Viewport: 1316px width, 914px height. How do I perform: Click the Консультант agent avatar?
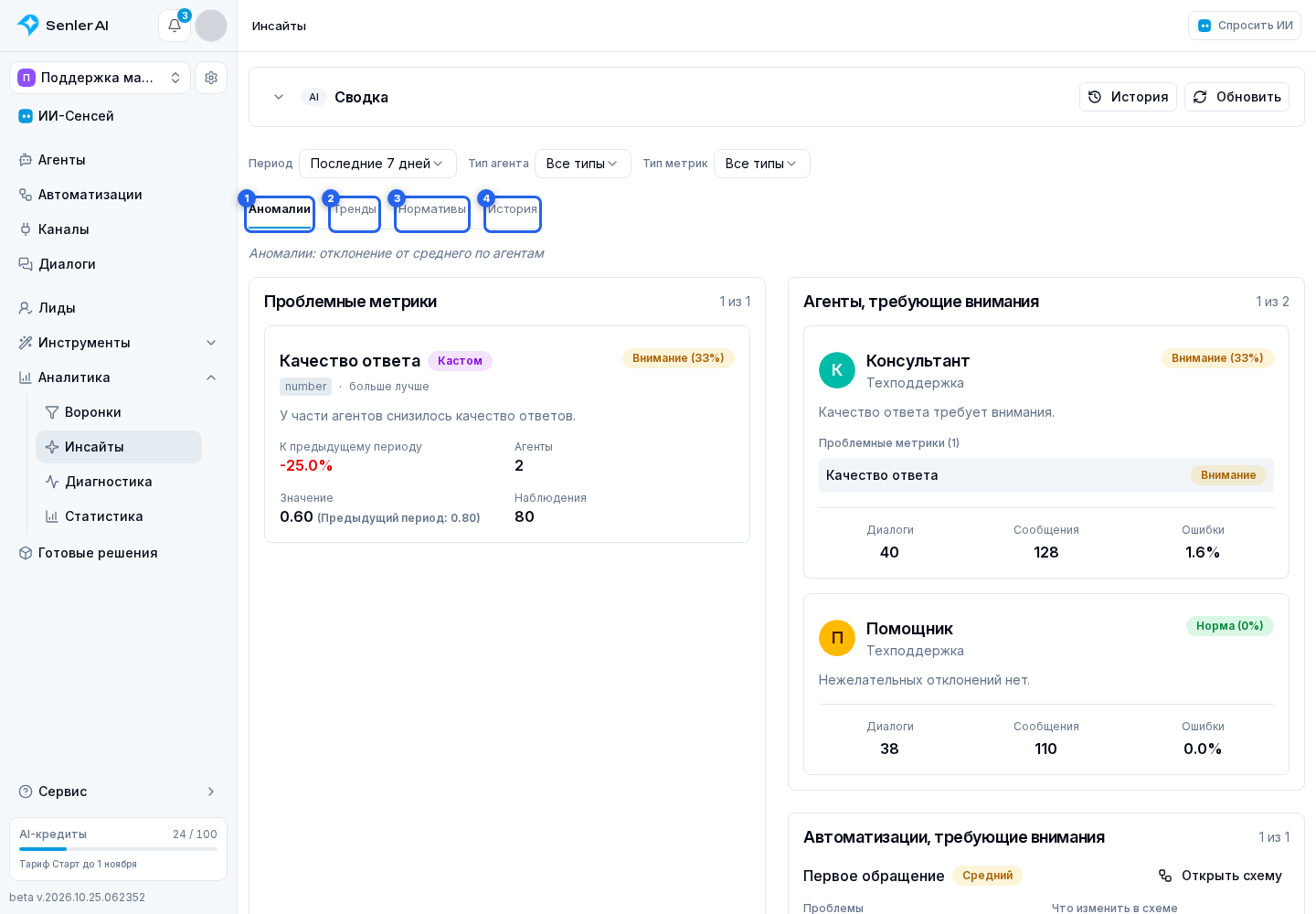coord(837,370)
